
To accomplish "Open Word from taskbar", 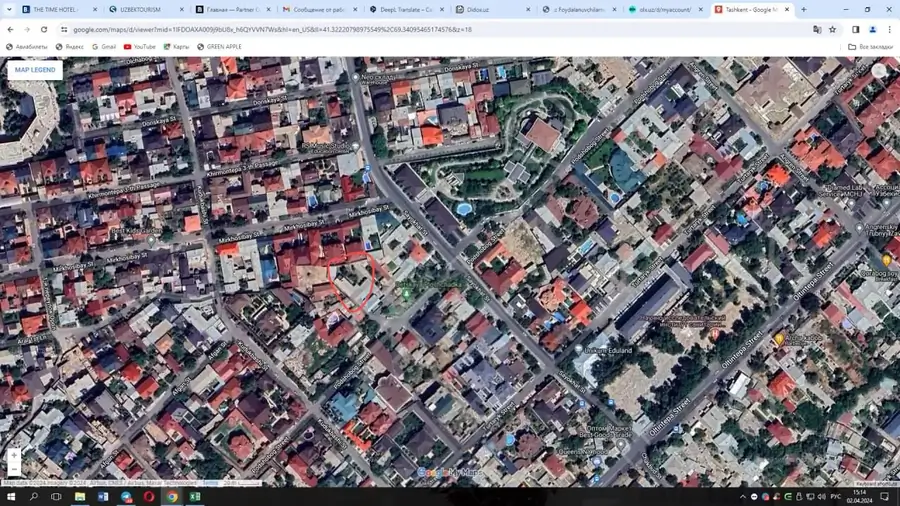I will [103, 497].
